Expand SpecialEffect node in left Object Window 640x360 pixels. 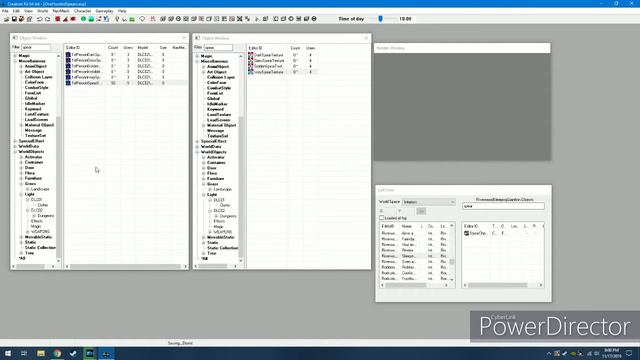click(x=15, y=141)
